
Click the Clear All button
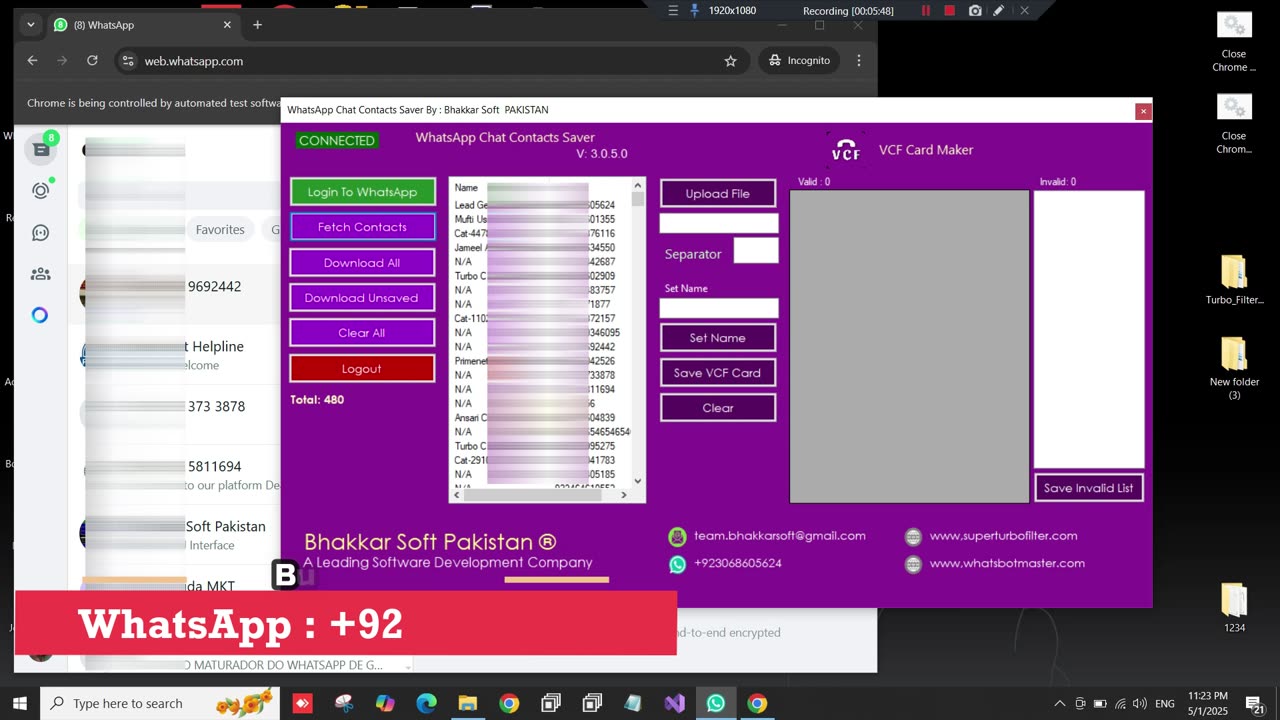tap(362, 333)
